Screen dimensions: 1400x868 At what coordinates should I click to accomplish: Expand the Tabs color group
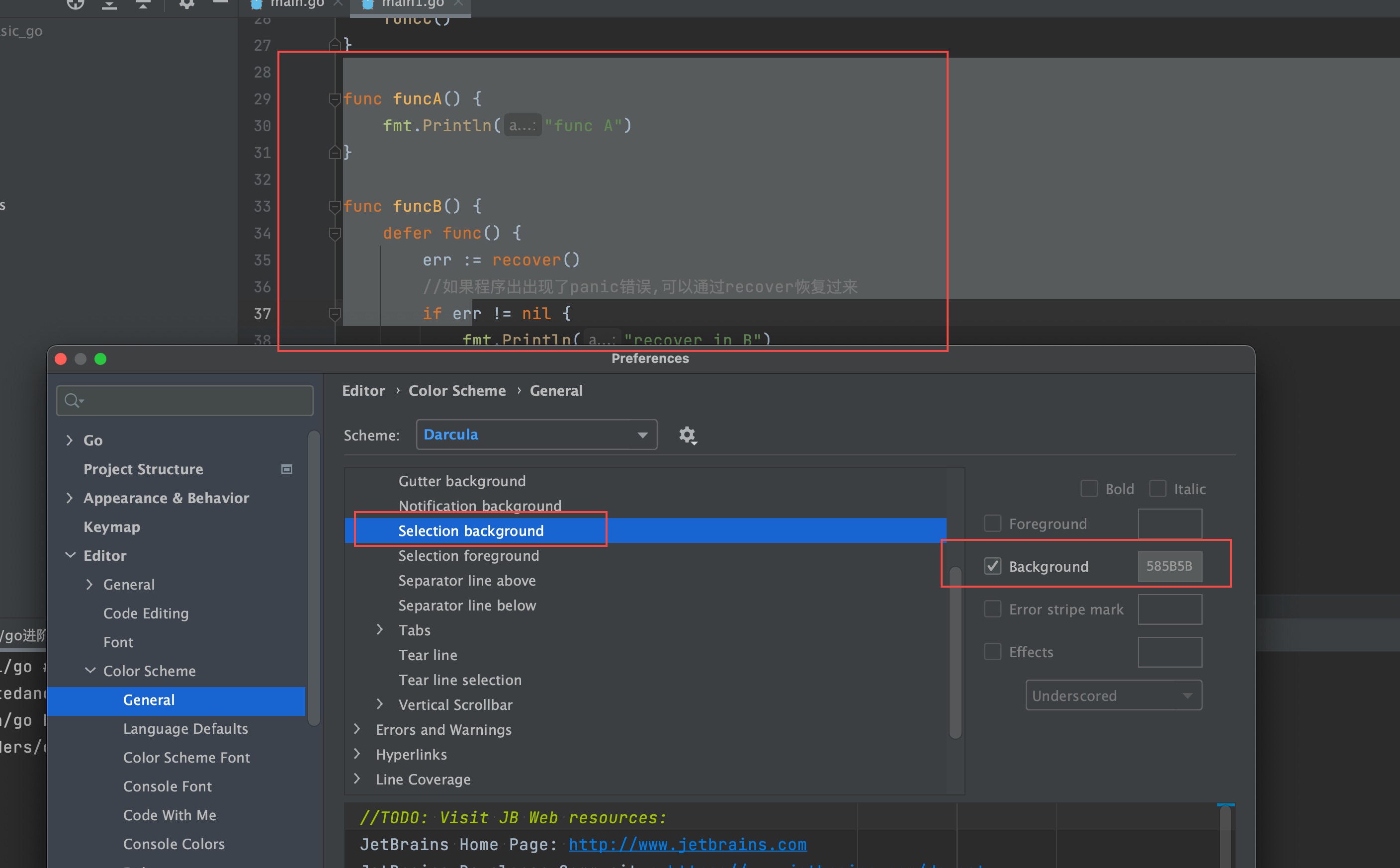(379, 630)
